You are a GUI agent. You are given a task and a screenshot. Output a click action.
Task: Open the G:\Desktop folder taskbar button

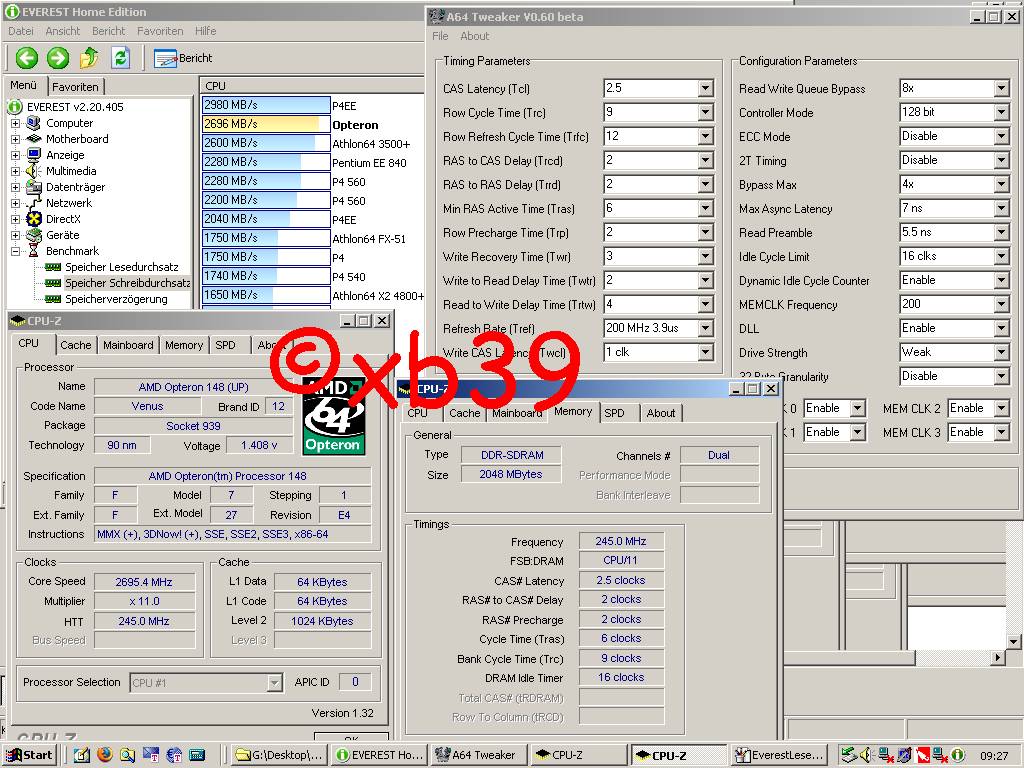279,755
